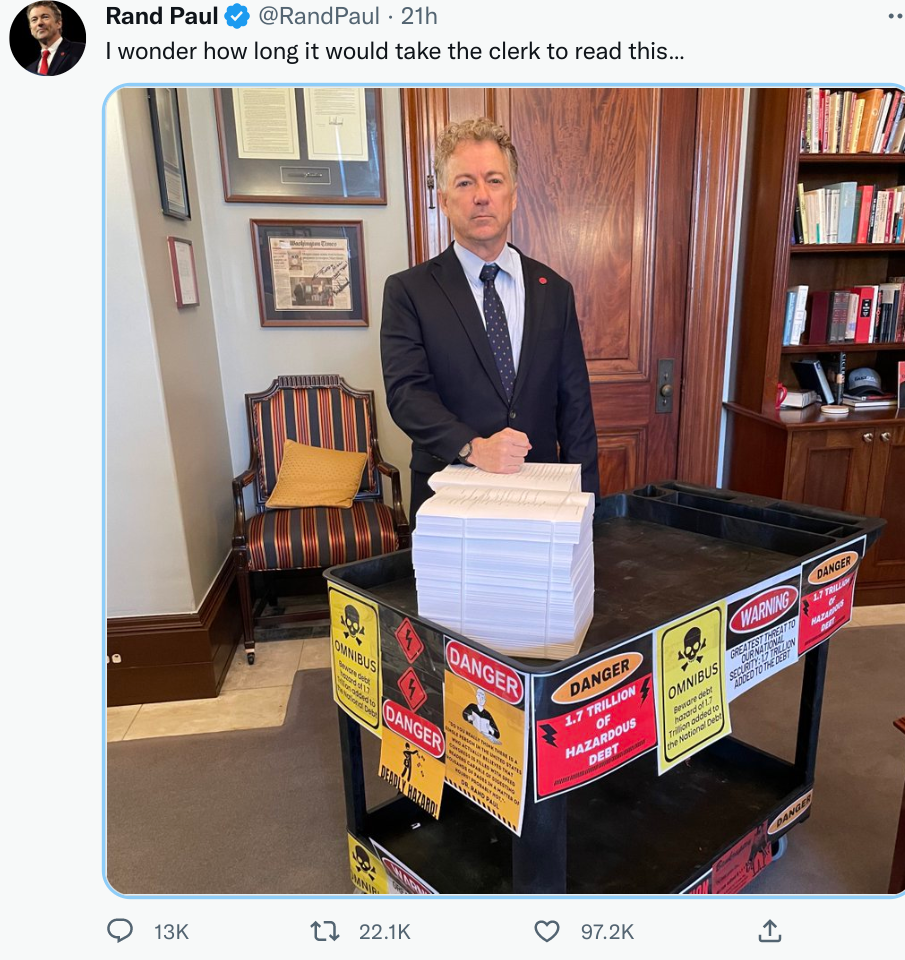This screenshot has width=905, height=960.
Task: Click the framed Washington Times newspaper in photo
Action: 309,273
